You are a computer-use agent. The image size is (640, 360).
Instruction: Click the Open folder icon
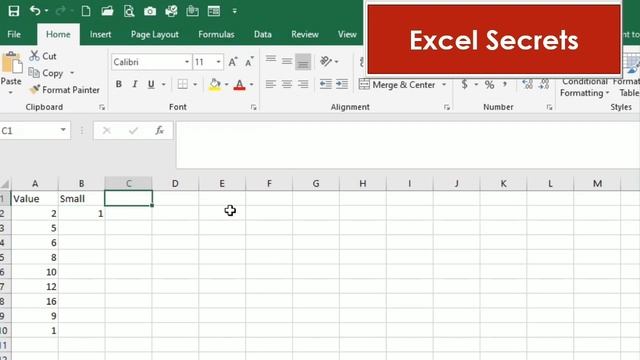pos(107,11)
